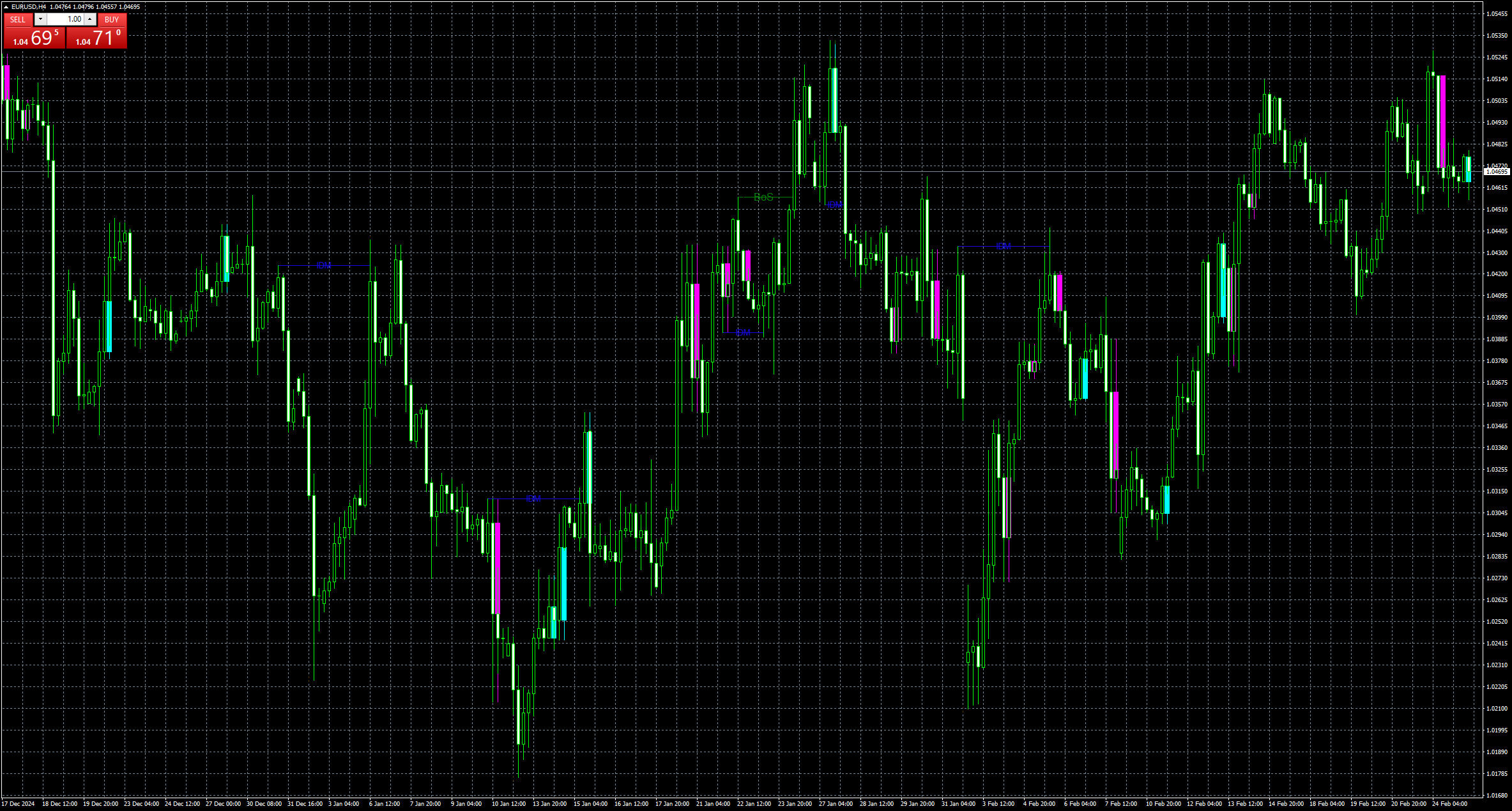Decrease trade volume with the down arrow
Screen dimensions: 1512x811
40,20
